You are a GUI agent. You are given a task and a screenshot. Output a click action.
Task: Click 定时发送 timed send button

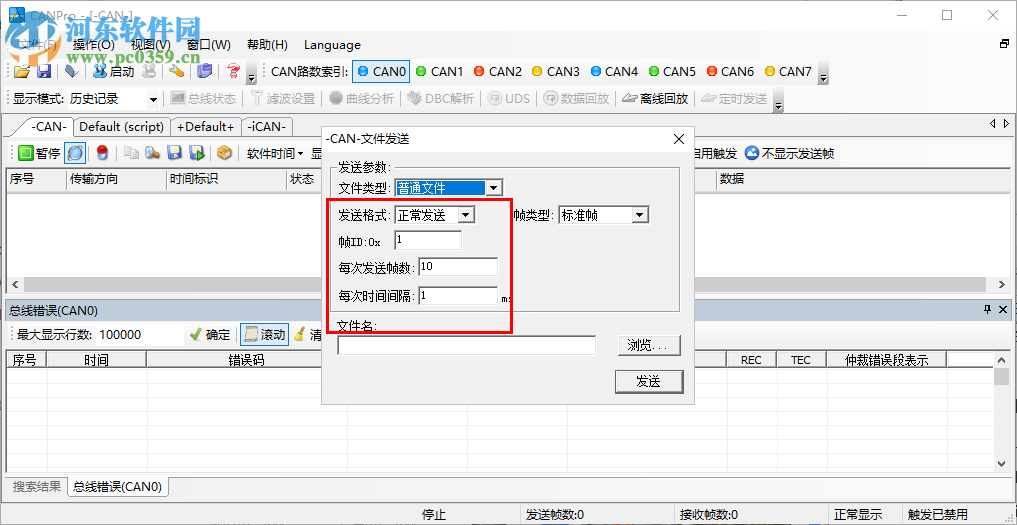pos(734,99)
